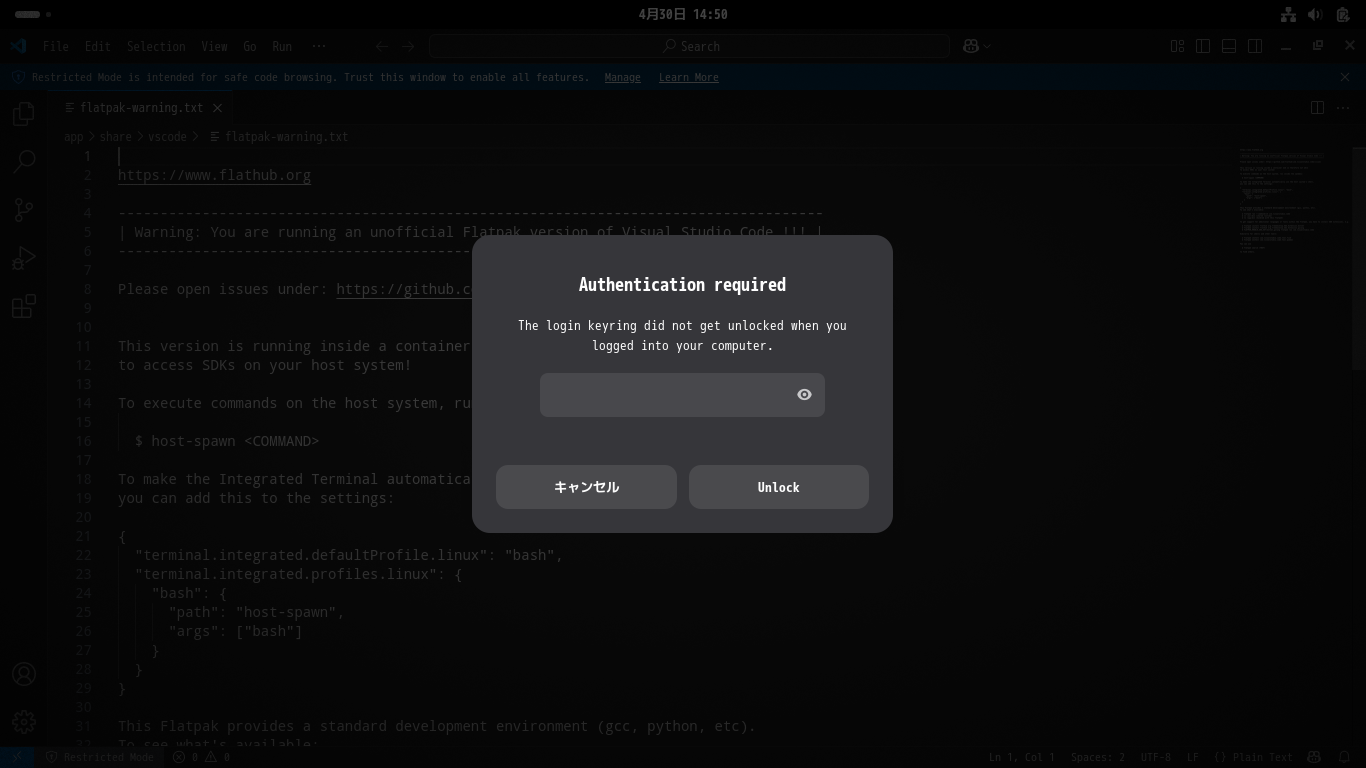
Task: Open the volume icon in top bar
Action: [x=1315, y=15]
